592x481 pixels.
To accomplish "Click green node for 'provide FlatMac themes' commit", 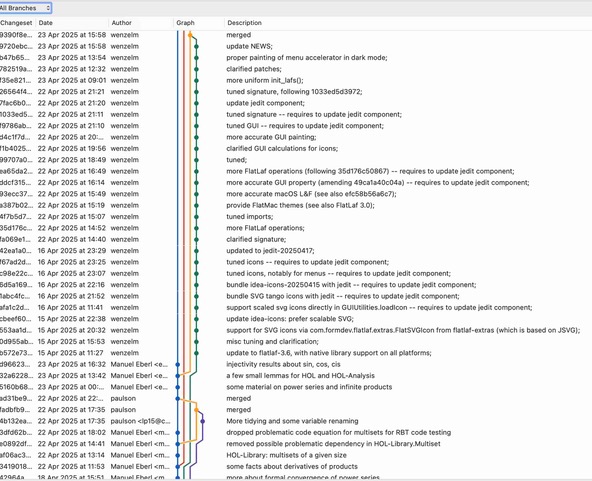I will pos(196,205).
